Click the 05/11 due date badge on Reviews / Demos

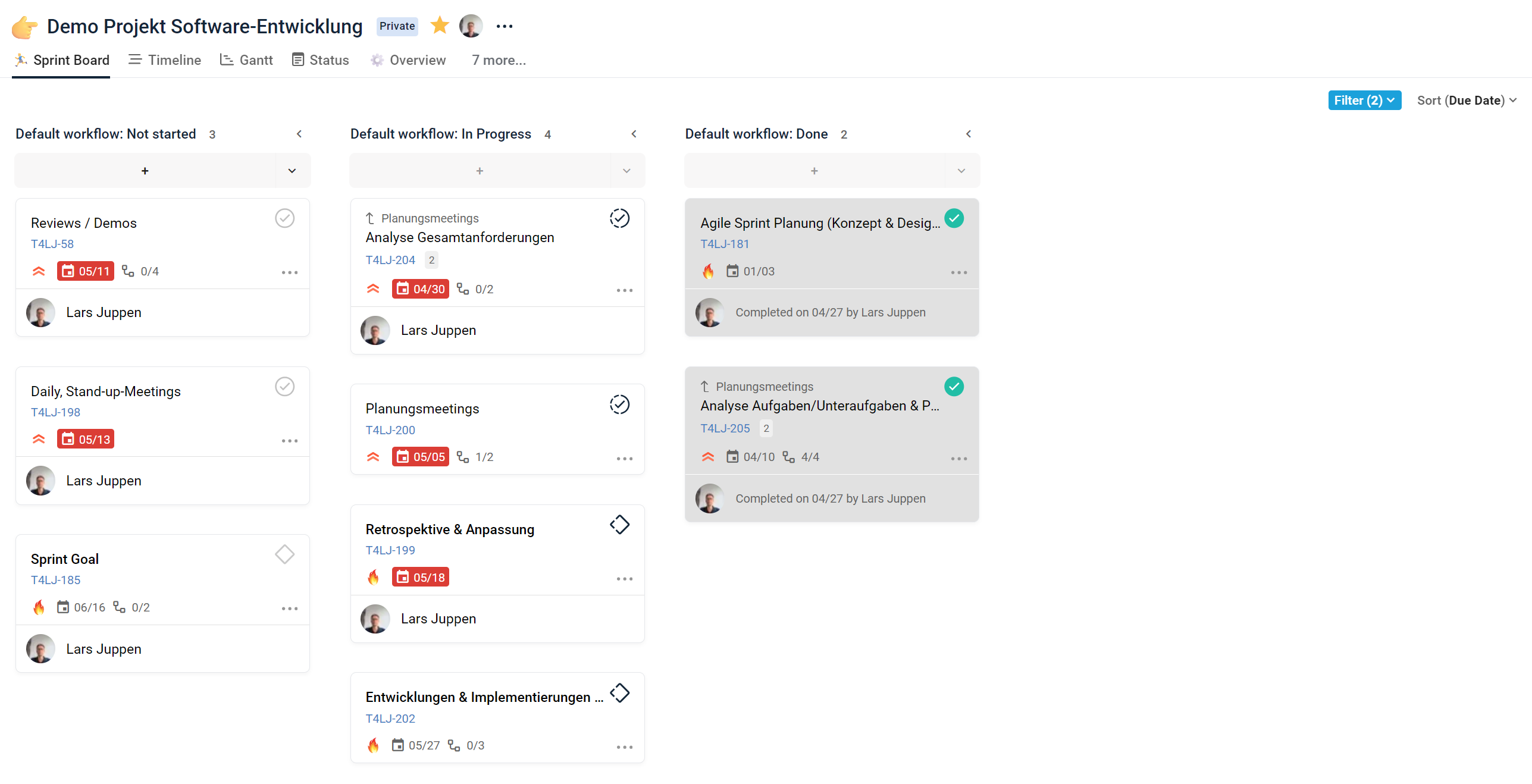[86, 271]
